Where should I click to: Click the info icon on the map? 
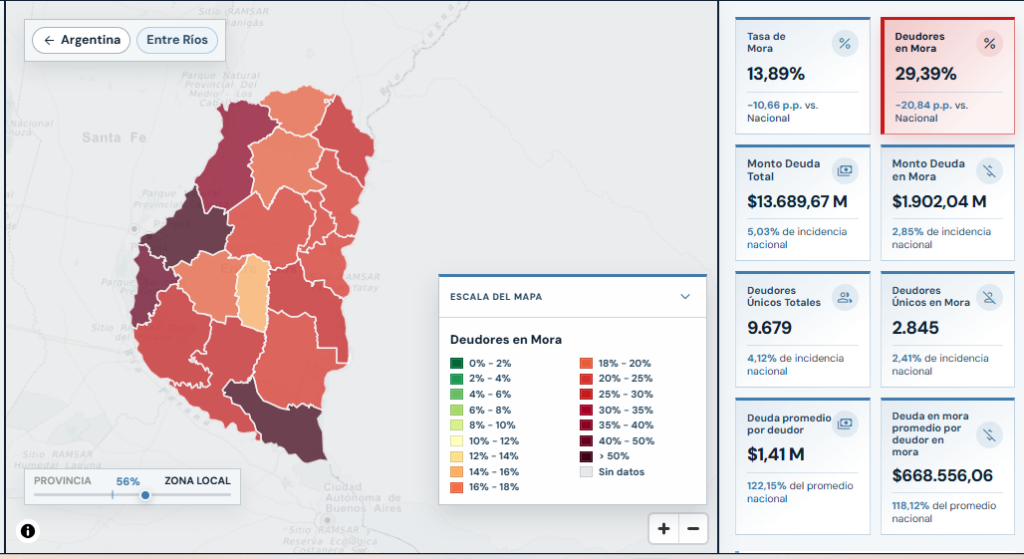point(27,531)
